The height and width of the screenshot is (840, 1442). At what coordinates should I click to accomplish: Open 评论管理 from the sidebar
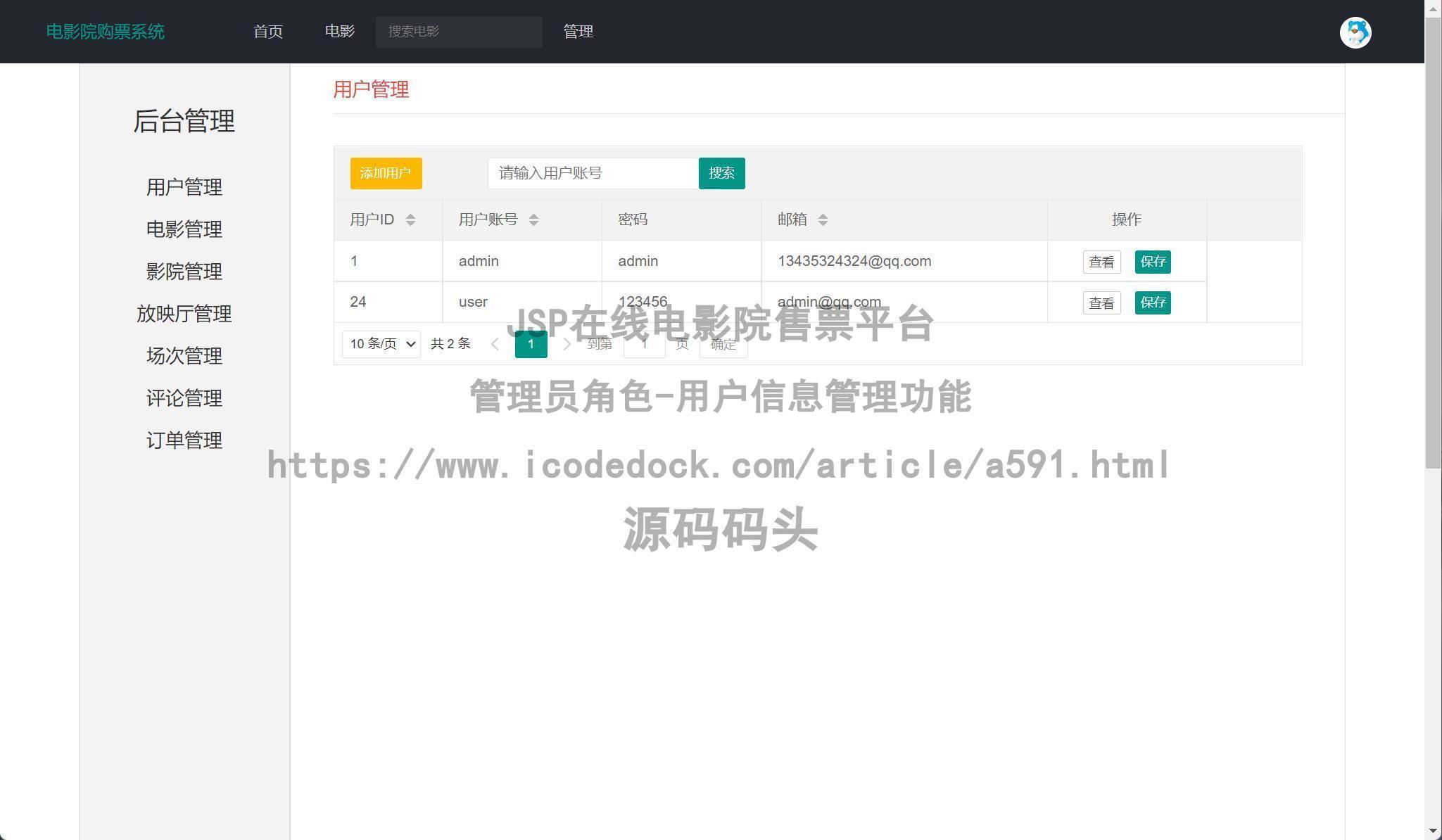[184, 397]
